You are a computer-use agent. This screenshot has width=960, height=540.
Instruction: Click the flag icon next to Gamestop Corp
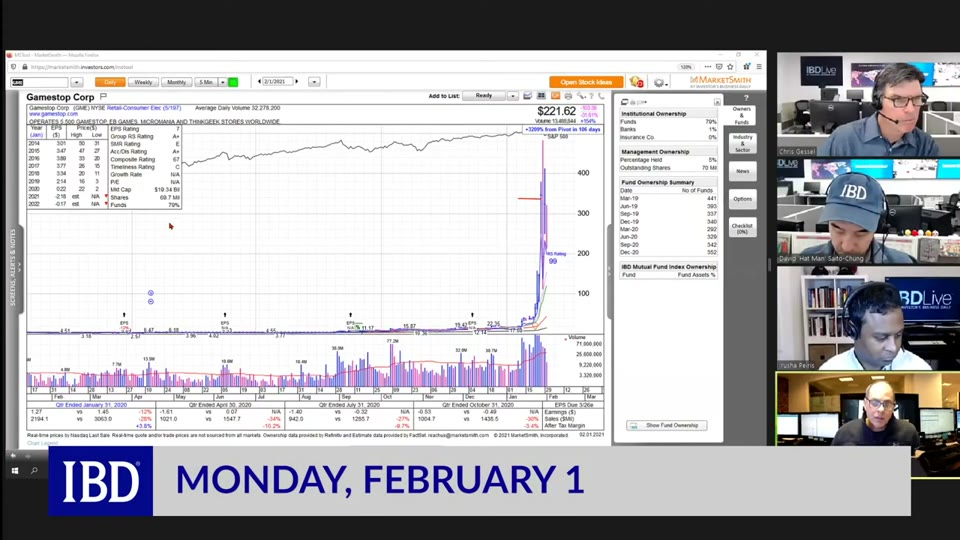click(103, 96)
